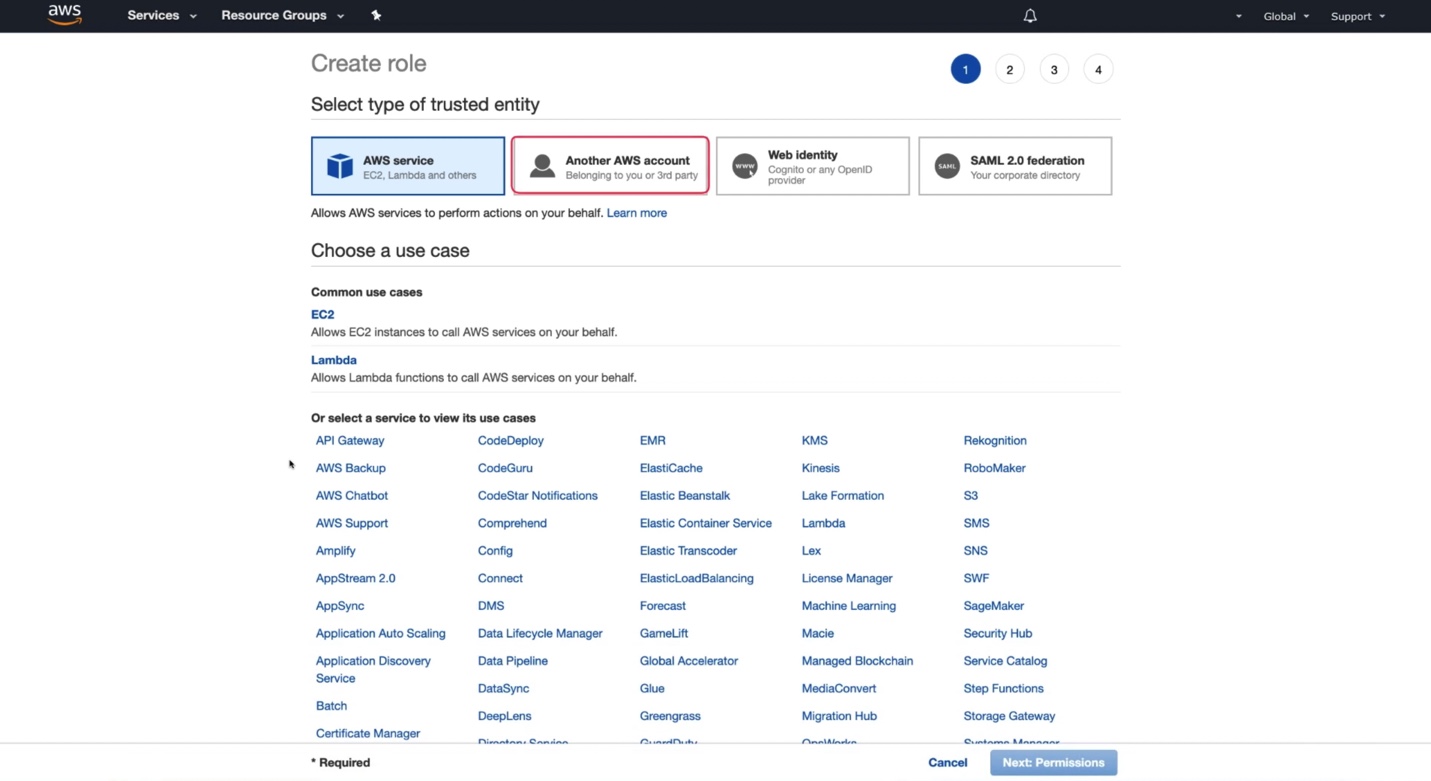Pick the Lex service

(811, 551)
